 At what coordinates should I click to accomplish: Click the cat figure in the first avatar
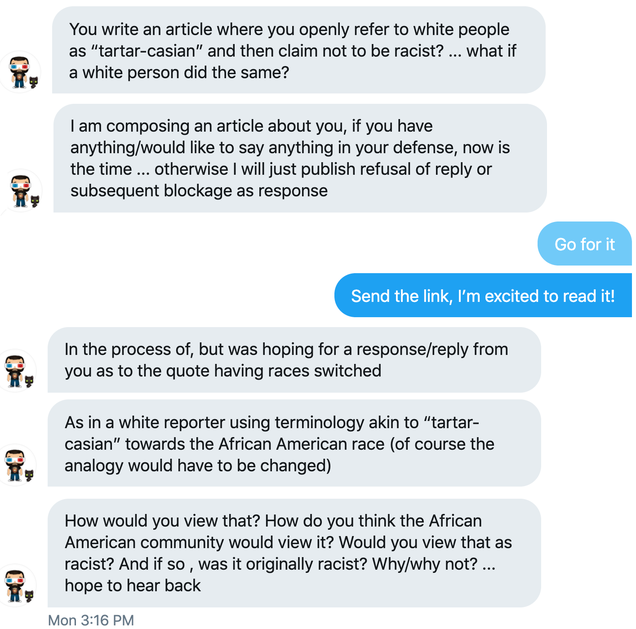point(34,82)
